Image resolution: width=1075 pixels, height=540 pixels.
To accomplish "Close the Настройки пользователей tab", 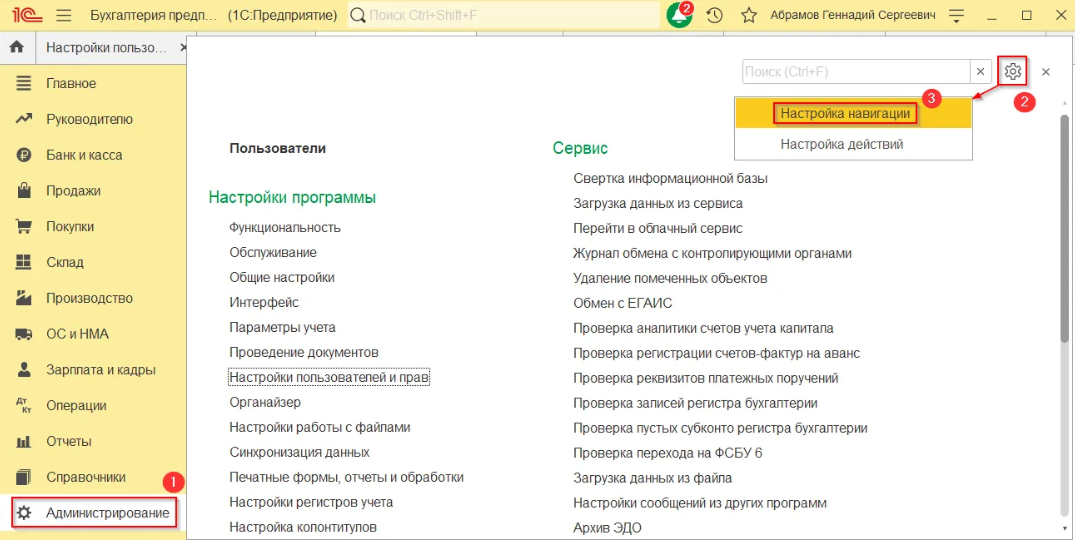I will 182,48.
